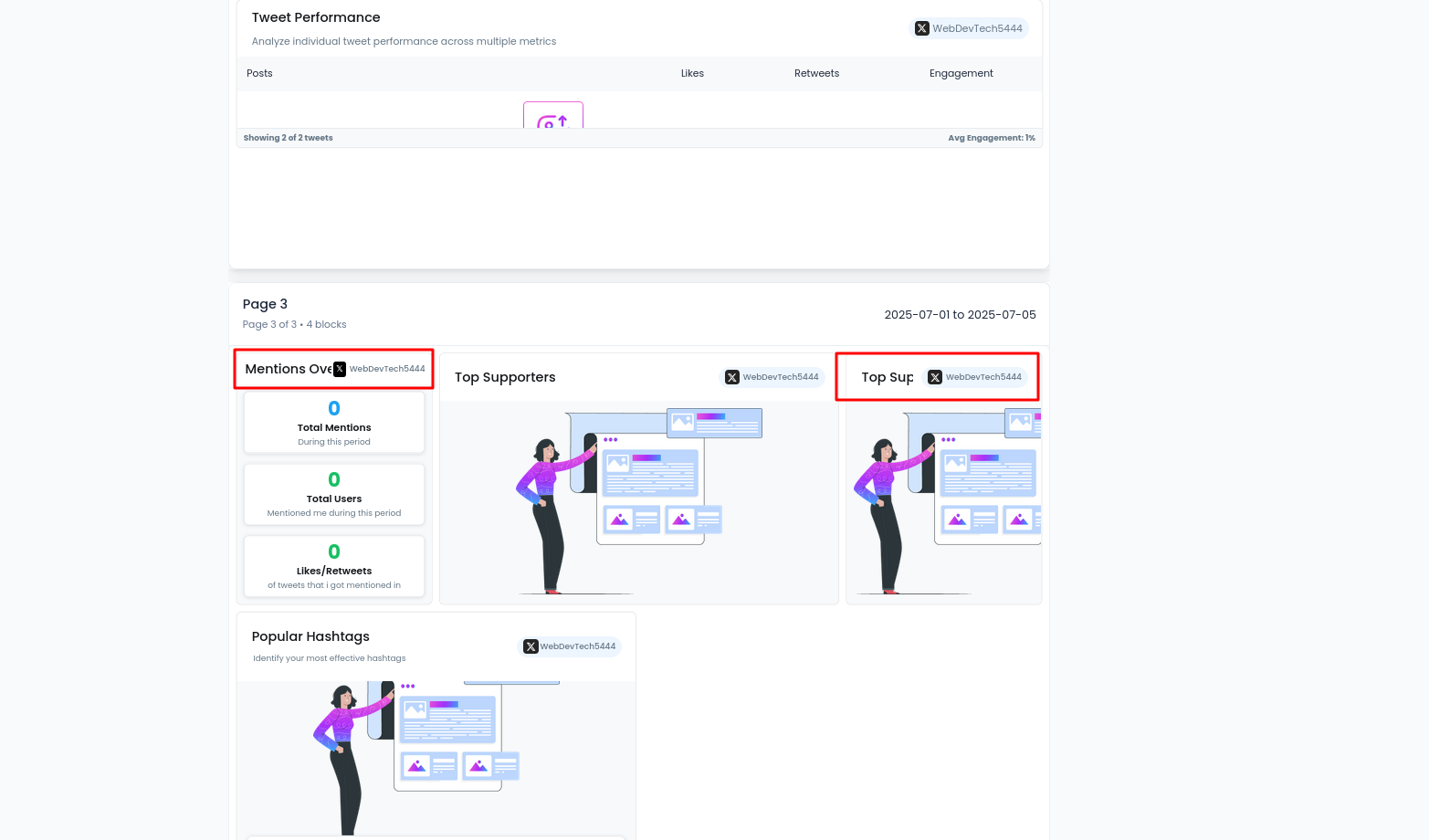This screenshot has width=1429, height=840.
Task: Click the large Top Supporters illustration
Action: point(639,501)
